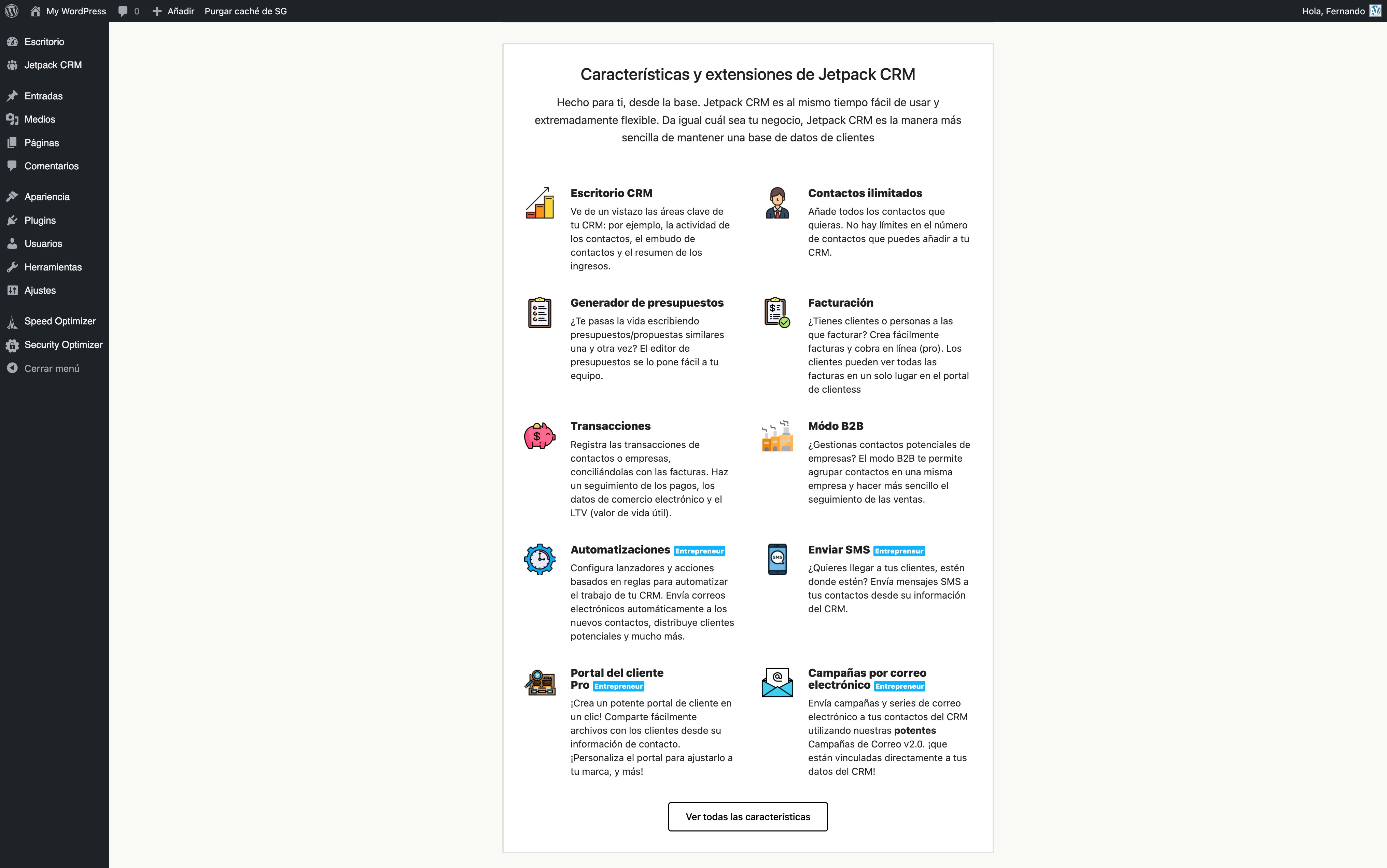The height and width of the screenshot is (868, 1387).
Task: Click the Características y extensiones de Jetpack CRM title
Action: click(747, 74)
